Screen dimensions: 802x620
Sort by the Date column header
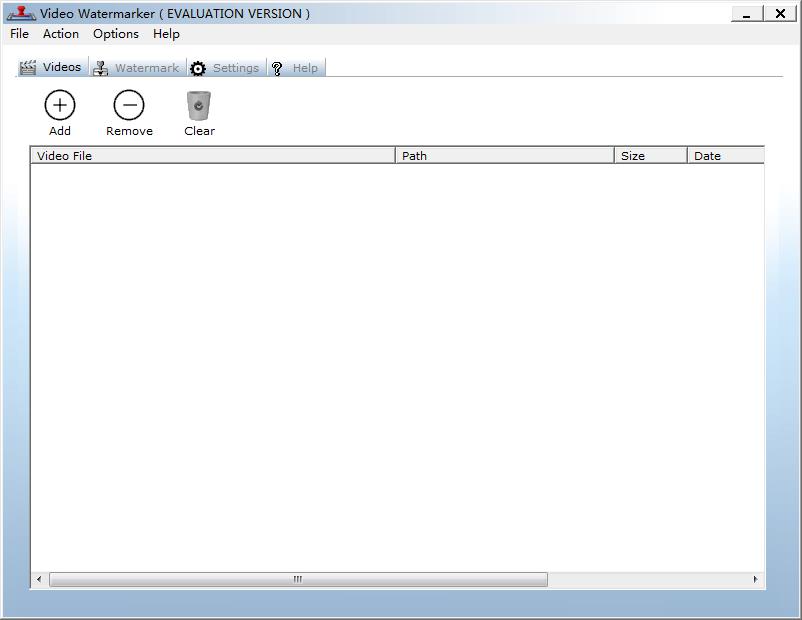click(x=726, y=156)
